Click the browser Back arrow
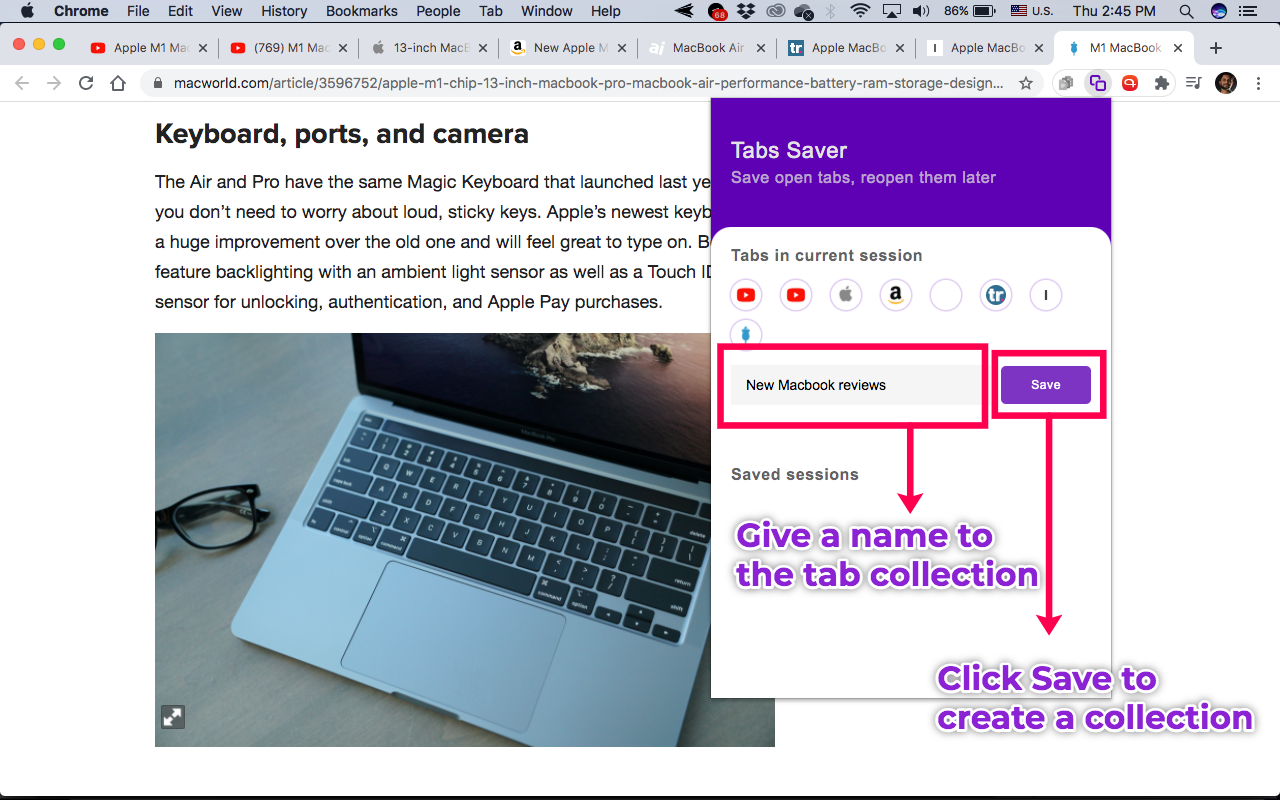The height and width of the screenshot is (800, 1280). 22,84
